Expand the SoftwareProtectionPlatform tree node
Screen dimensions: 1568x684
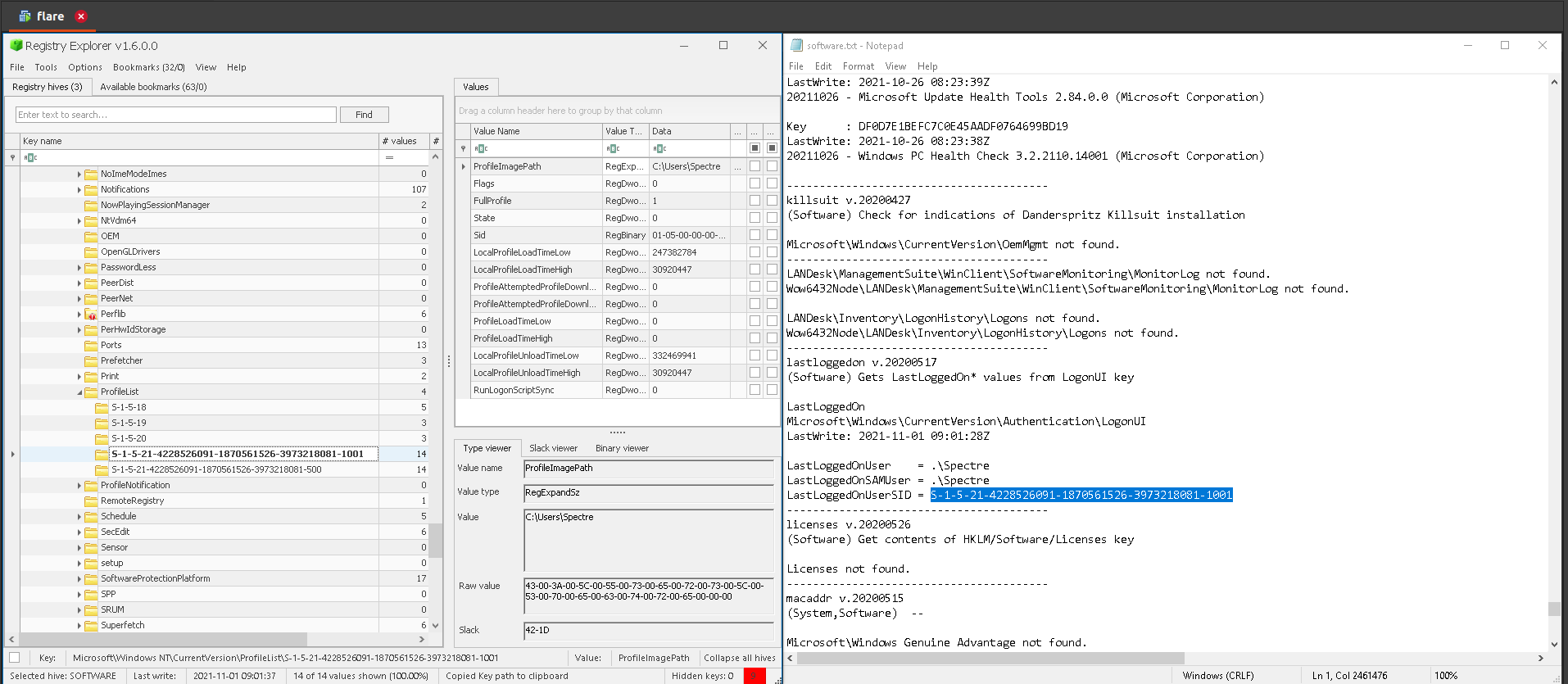(79, 579)
